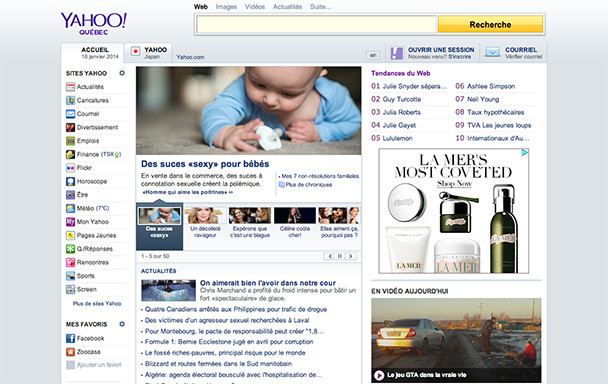608x384 pixels.
Task: Open 'Des suces «sexy» pour bébés' headline
Action: (x=205, y=164)
